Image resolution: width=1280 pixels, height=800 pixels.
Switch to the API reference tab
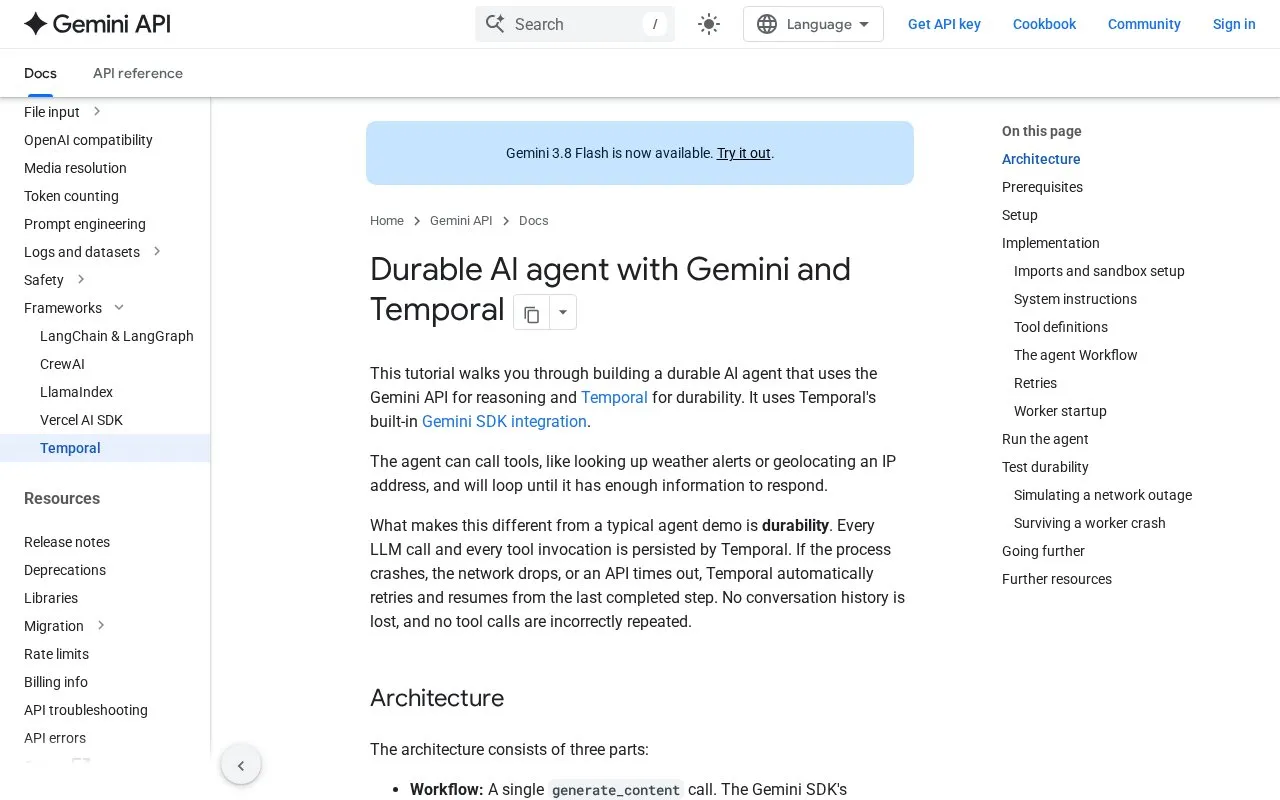138,73
